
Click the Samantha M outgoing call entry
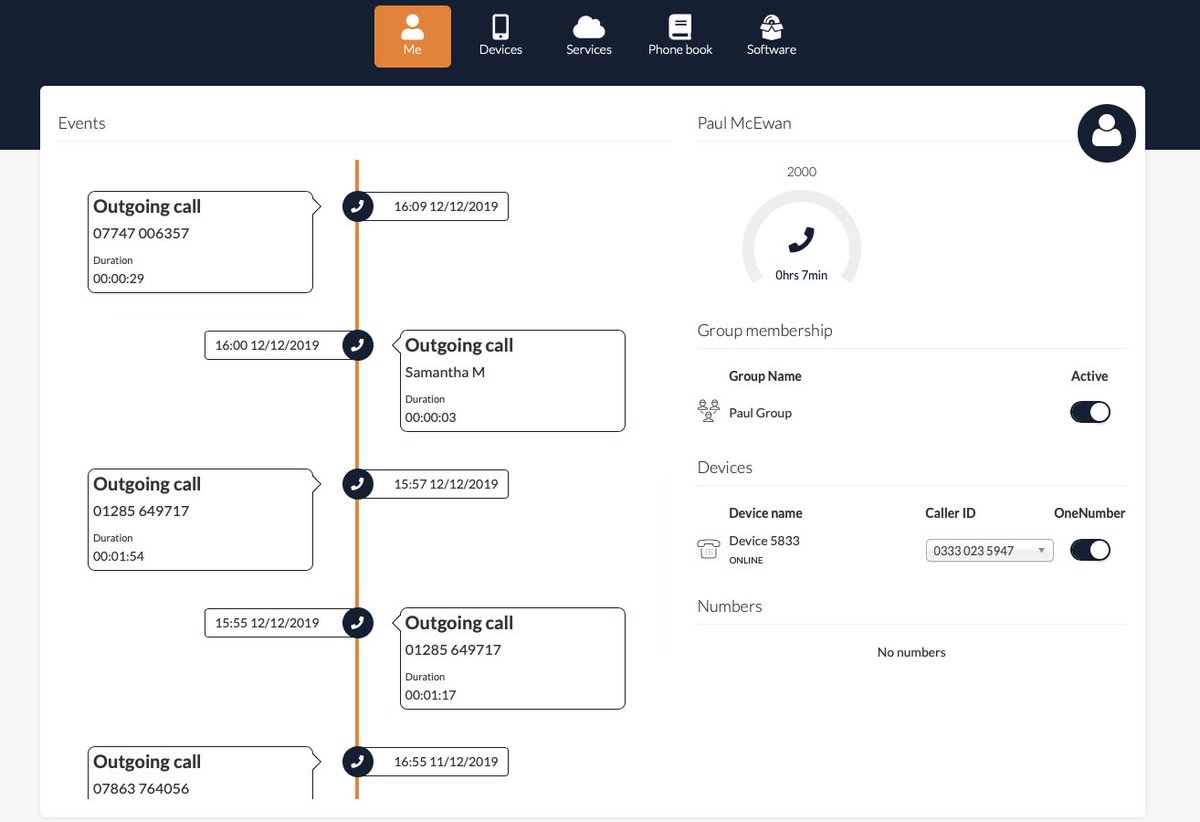512,380
